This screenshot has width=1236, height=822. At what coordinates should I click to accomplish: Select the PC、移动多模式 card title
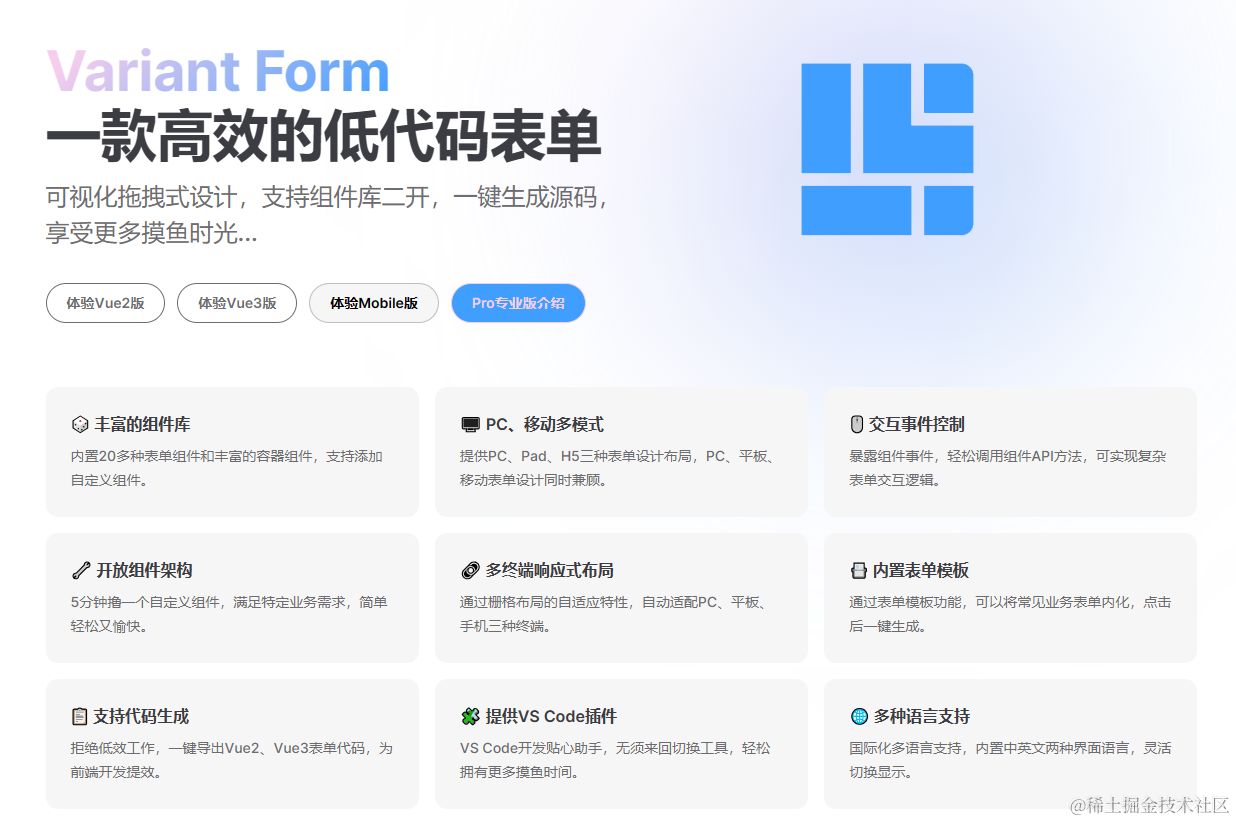[x=544, y=425]
